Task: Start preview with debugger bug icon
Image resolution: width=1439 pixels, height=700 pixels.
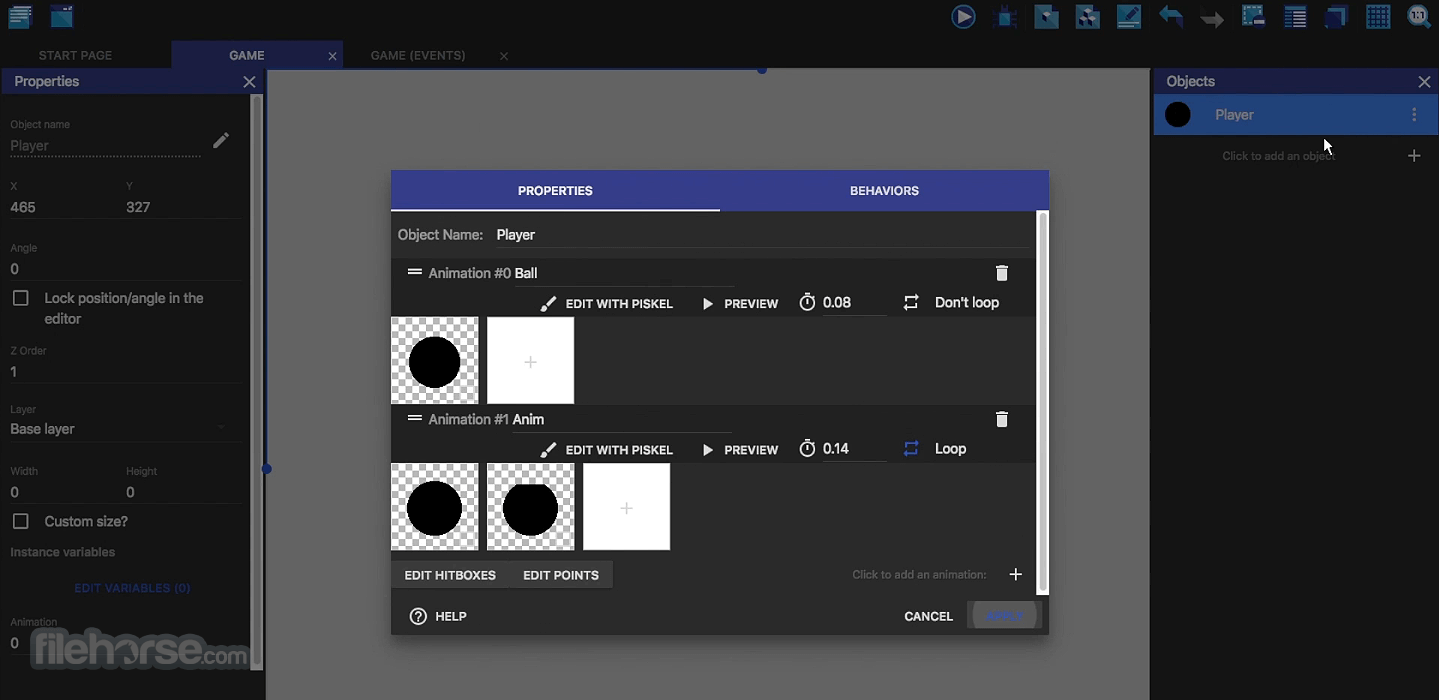Action: (1006, 17)
